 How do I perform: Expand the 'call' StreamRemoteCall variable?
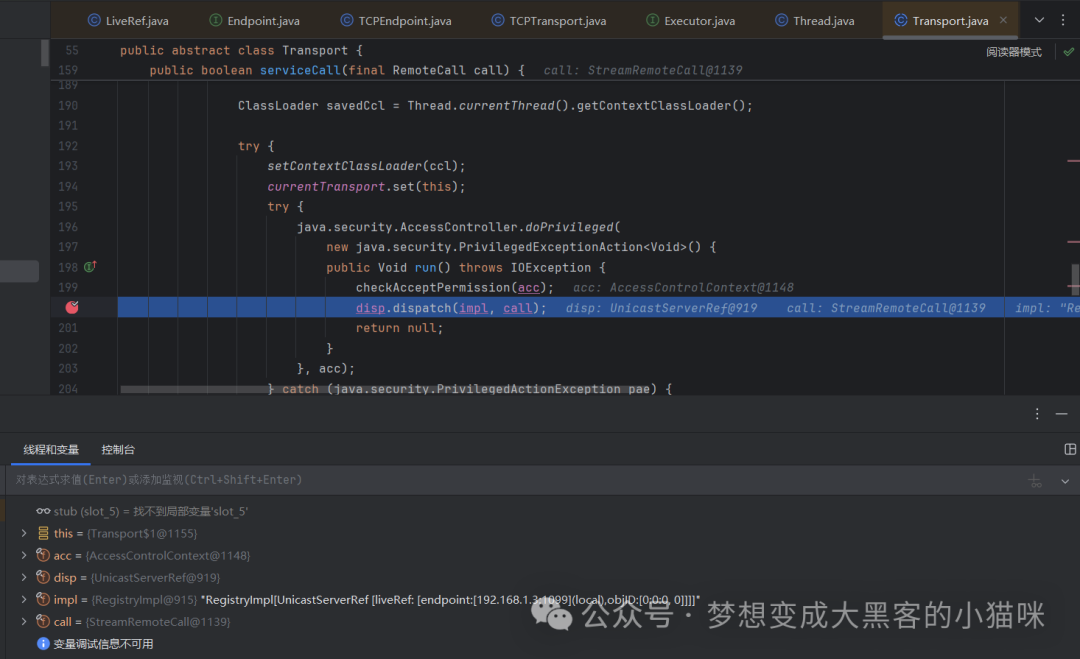pyautogui.click(x=24, y=621)
